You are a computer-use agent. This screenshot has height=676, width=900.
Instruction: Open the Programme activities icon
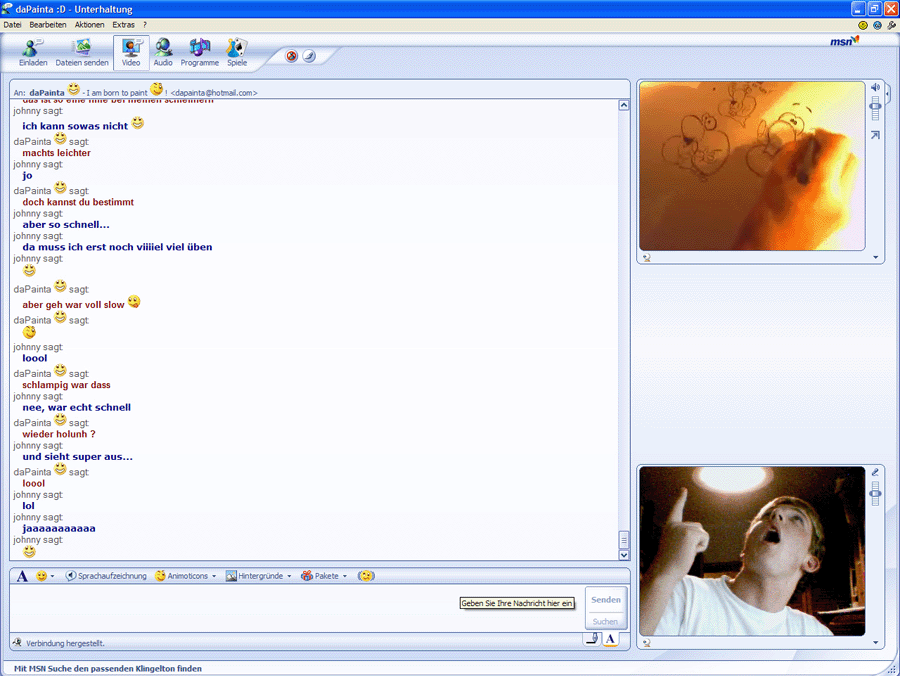[200, 52]
